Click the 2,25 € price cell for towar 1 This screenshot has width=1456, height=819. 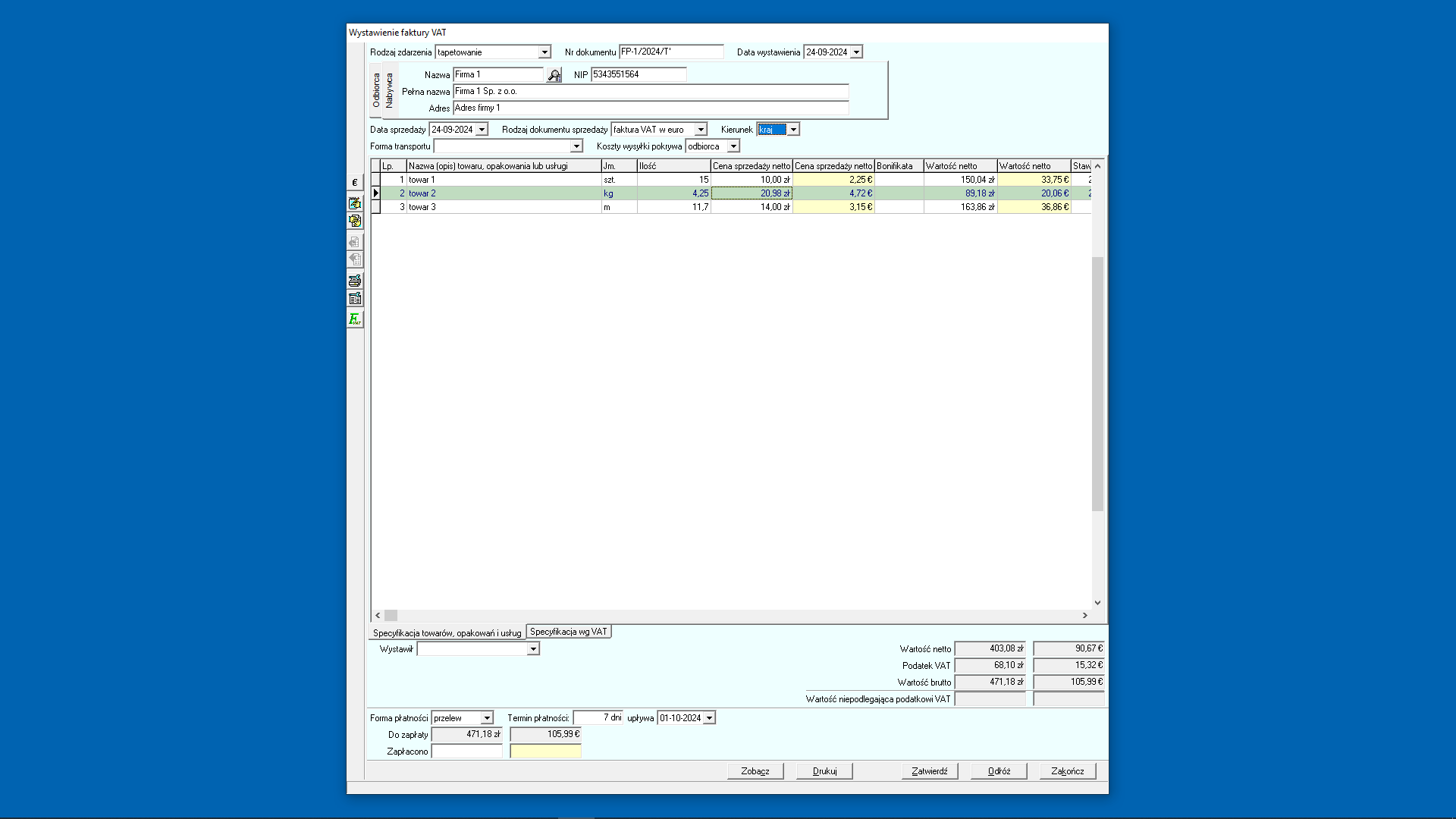click(833, 180)
